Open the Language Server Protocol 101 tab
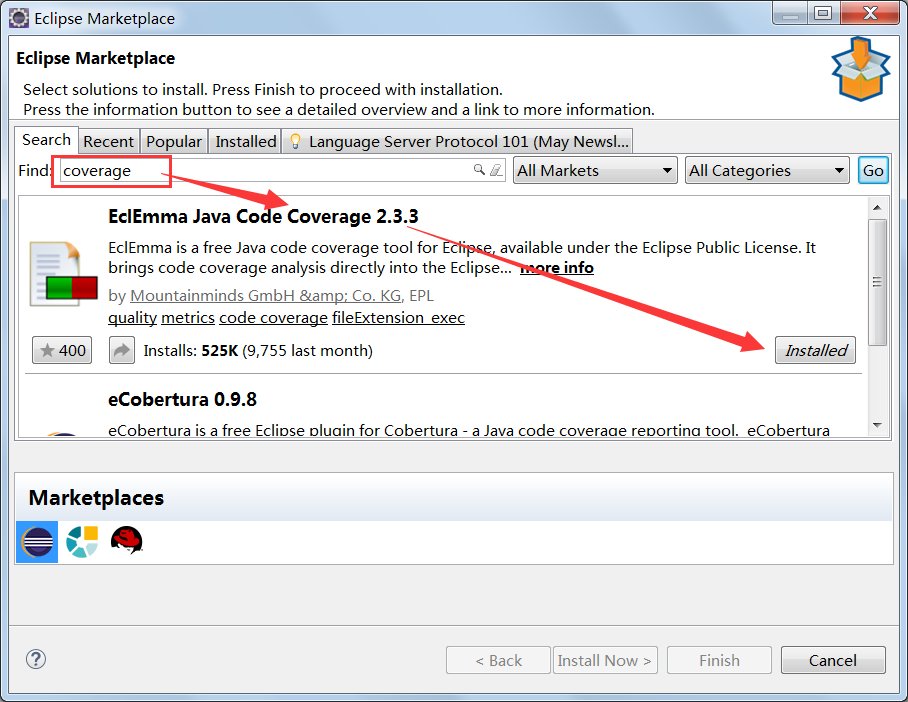The width and height of the screenshot is (908, 702). coord(457,141)
